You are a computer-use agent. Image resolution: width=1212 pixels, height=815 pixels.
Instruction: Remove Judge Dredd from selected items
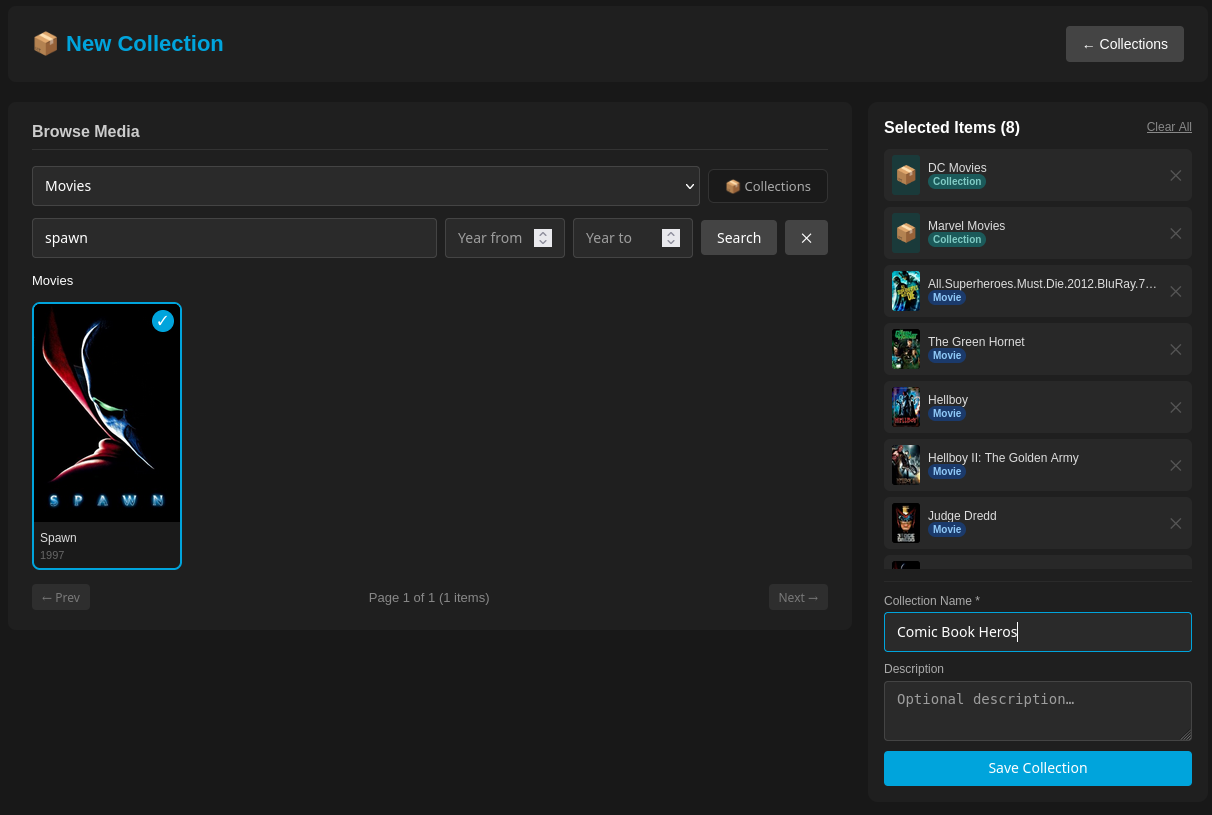(1176, 523)
